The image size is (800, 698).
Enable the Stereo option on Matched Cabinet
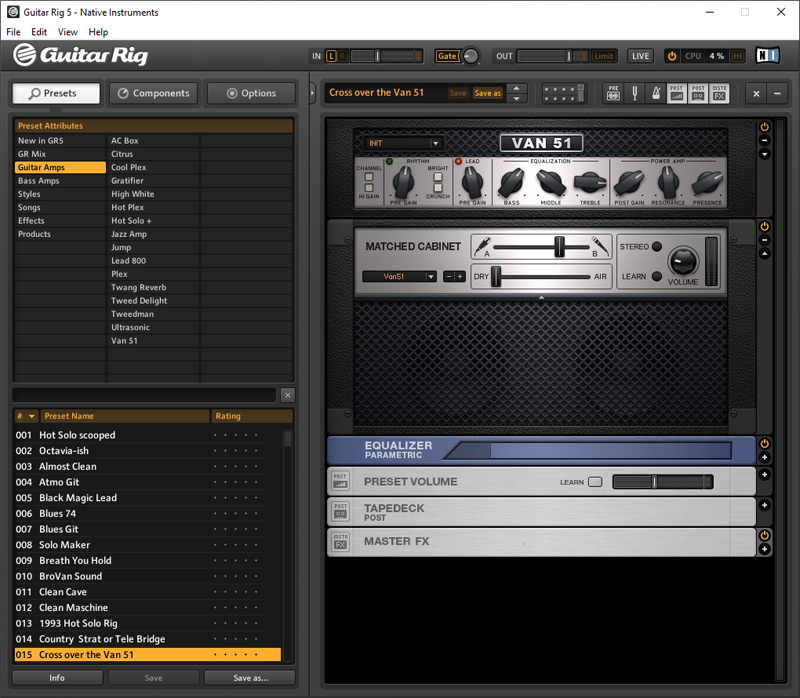pyautogui.click(x=657, y=246)
